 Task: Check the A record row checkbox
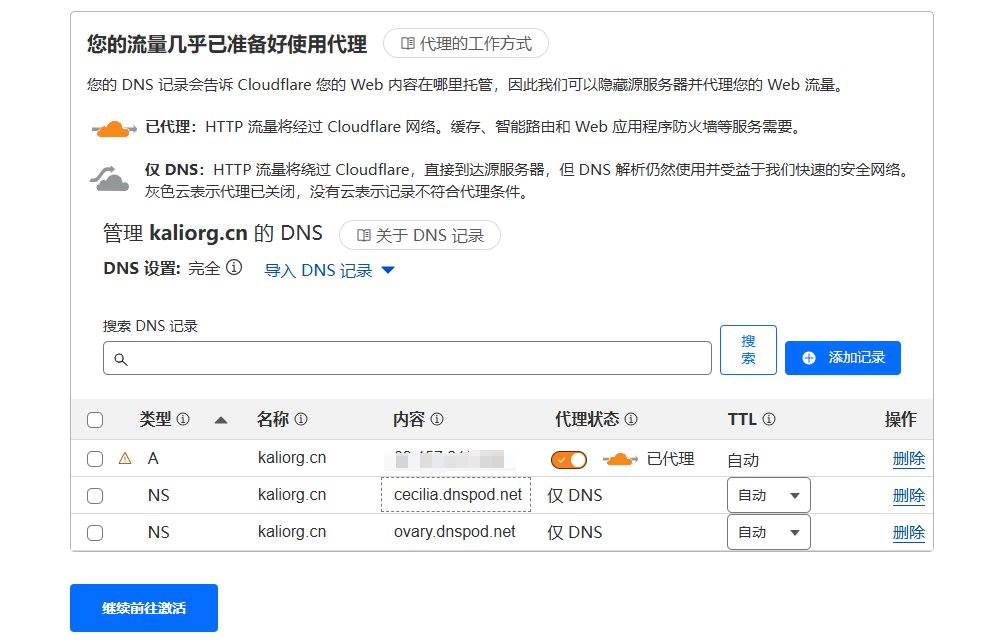(x=95, y=459)
